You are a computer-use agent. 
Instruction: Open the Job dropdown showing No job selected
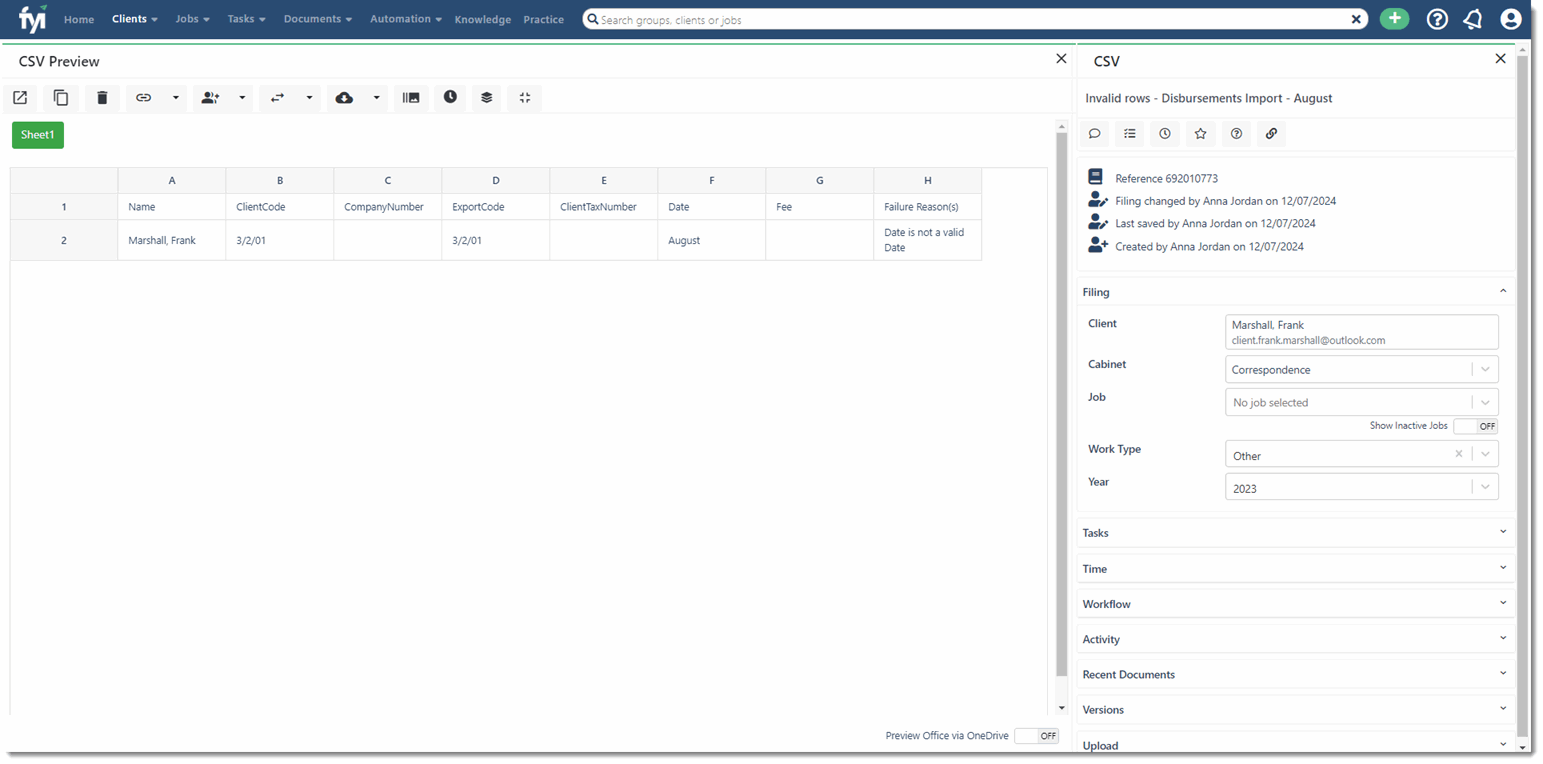(1362, 402)
